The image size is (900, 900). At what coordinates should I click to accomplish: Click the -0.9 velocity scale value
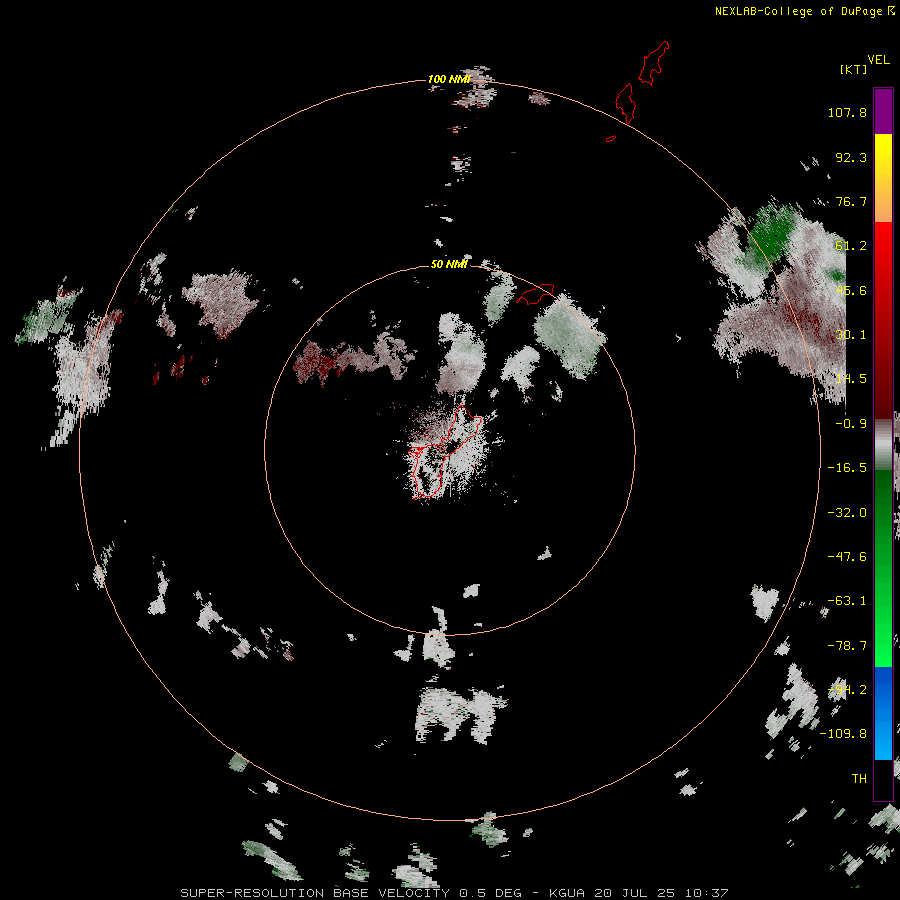click(x=851, y=424)
